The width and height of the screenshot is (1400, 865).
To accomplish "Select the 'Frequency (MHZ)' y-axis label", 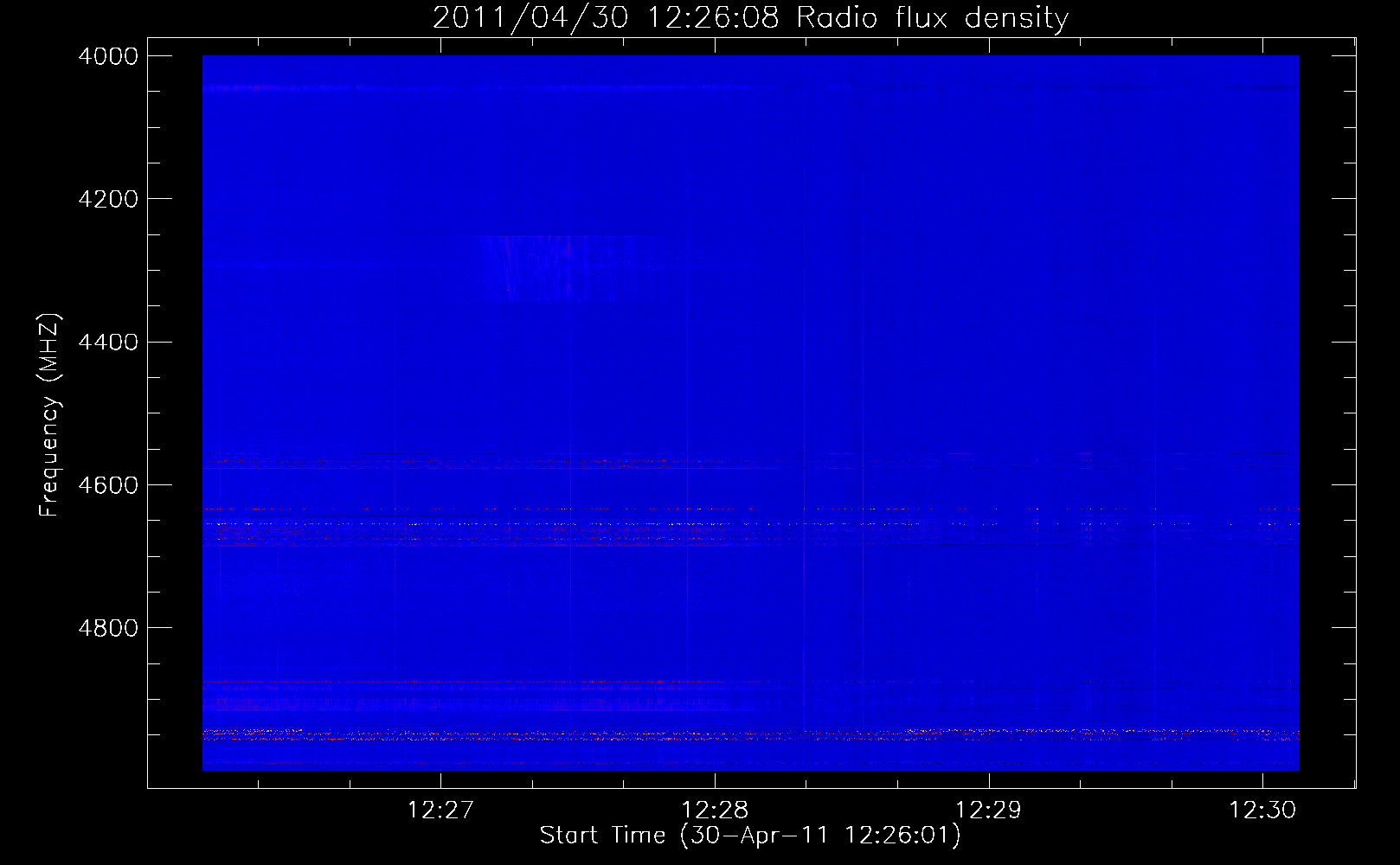I will click(x=50, y=415).
